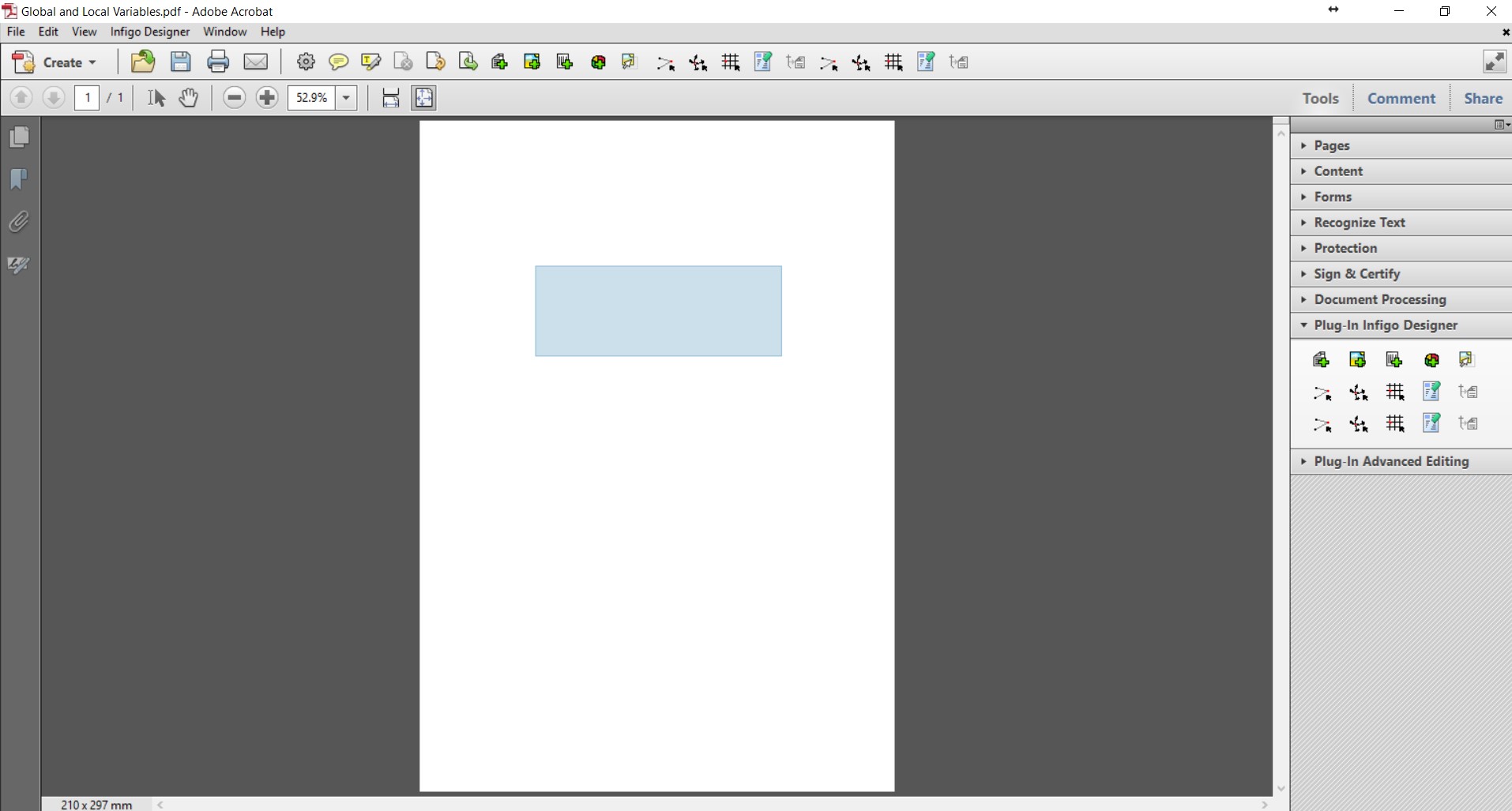This screenshot has width=1512, height=811.
Task: Open the Infigo Designer menu
Action: pyautogui.click(x=149, y=32)
